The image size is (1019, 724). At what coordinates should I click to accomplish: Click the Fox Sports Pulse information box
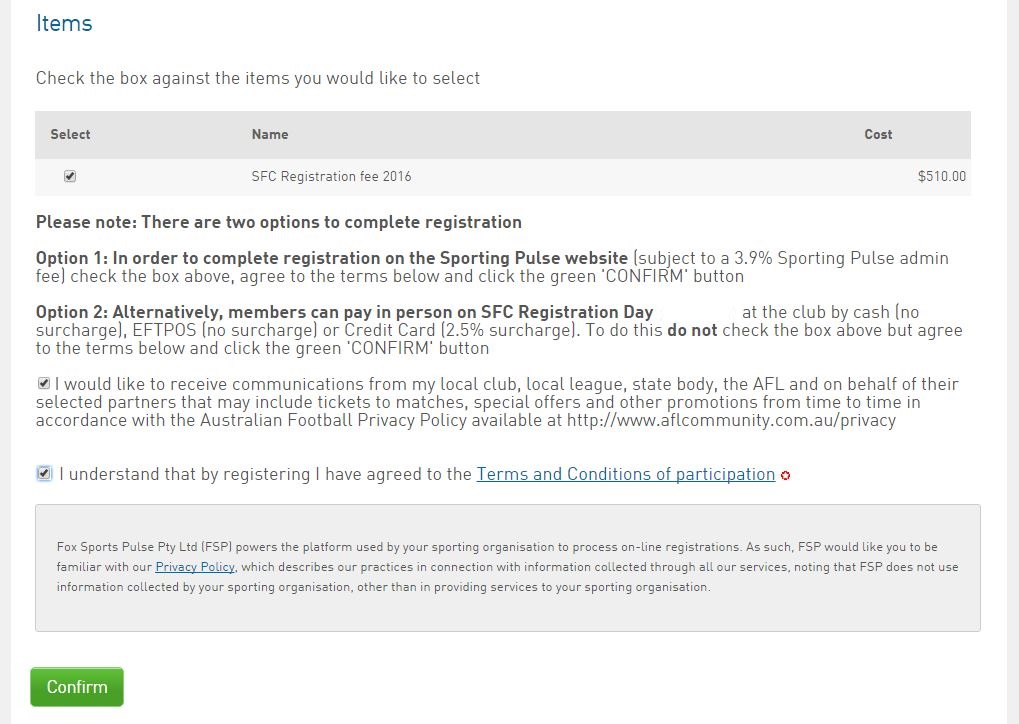(x=508, y=567)
